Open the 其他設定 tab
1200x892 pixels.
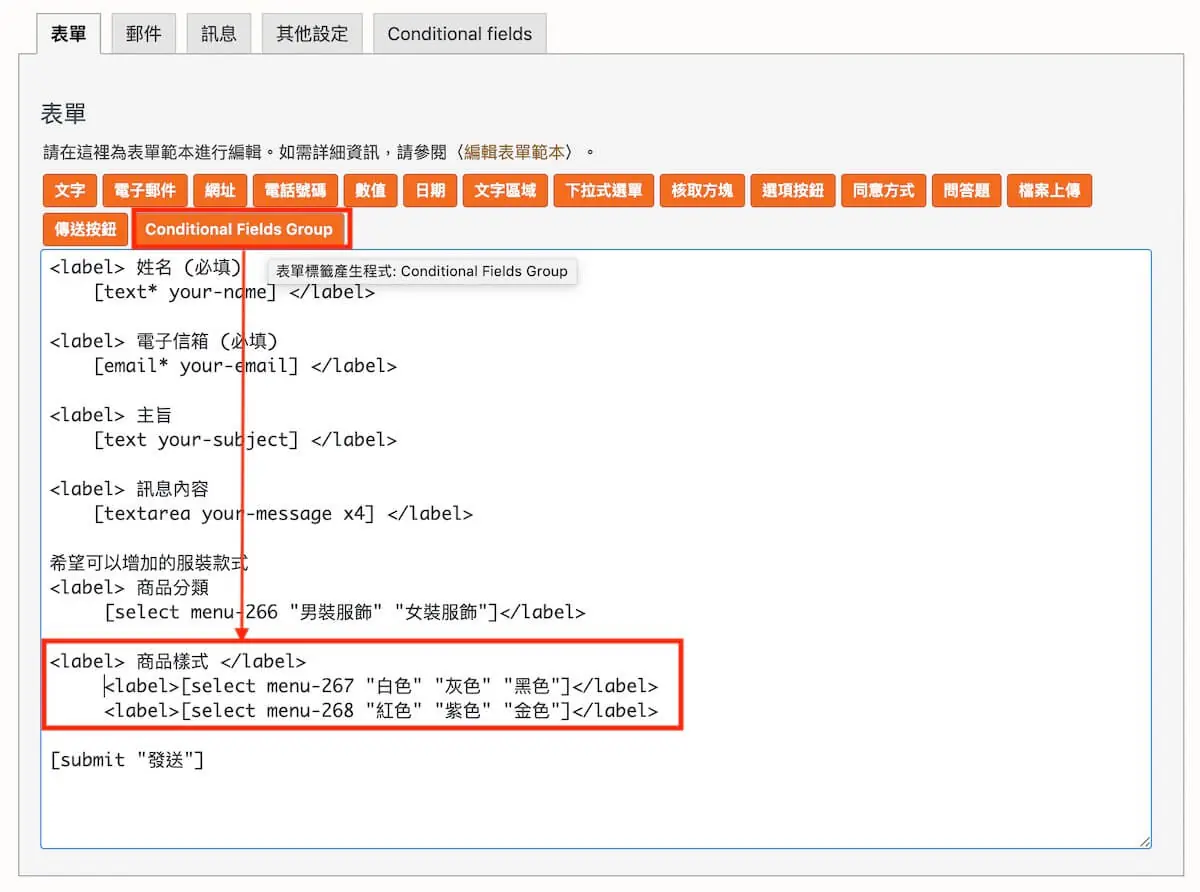tap(312, 33)
